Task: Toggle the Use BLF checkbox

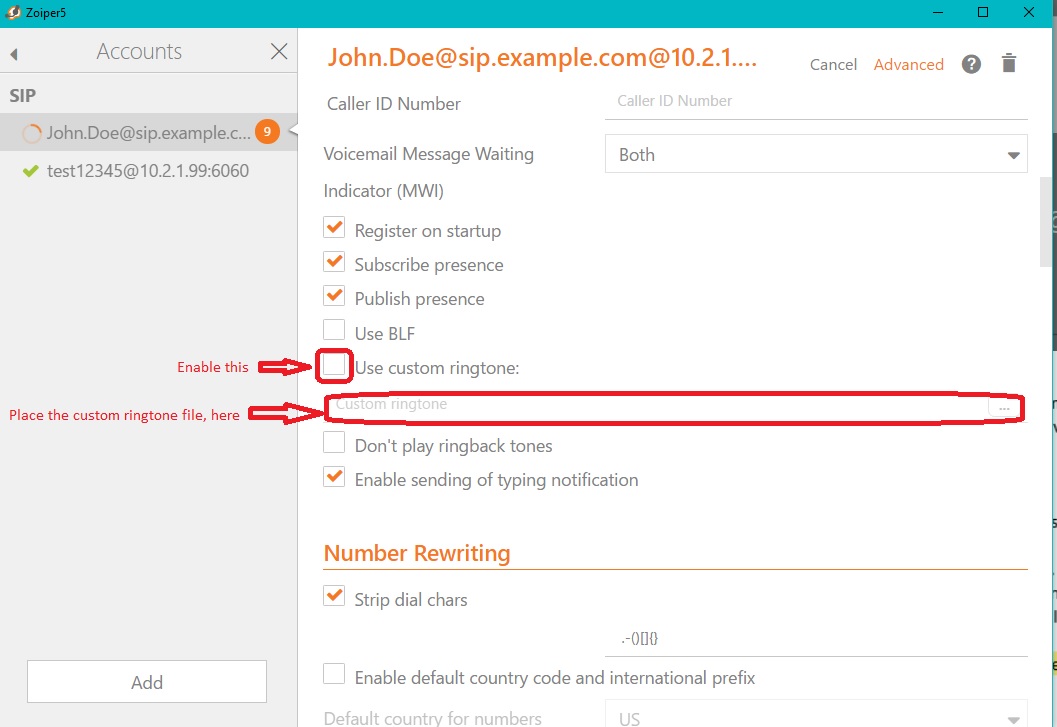Action: 334,331
